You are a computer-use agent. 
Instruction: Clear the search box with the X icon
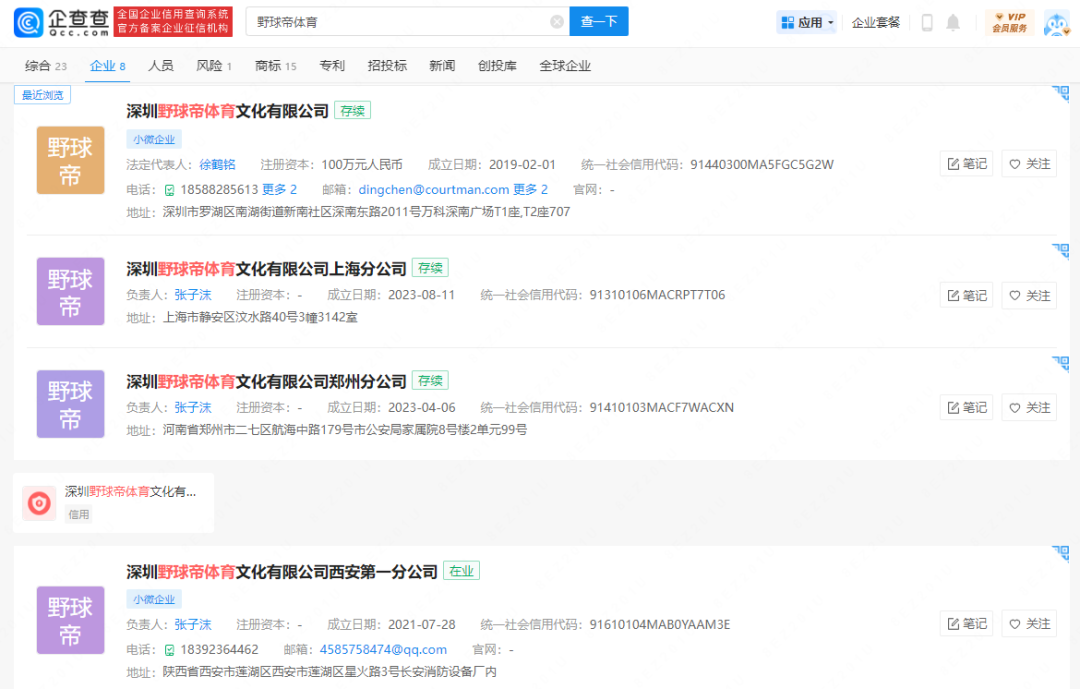pos(557,22)
